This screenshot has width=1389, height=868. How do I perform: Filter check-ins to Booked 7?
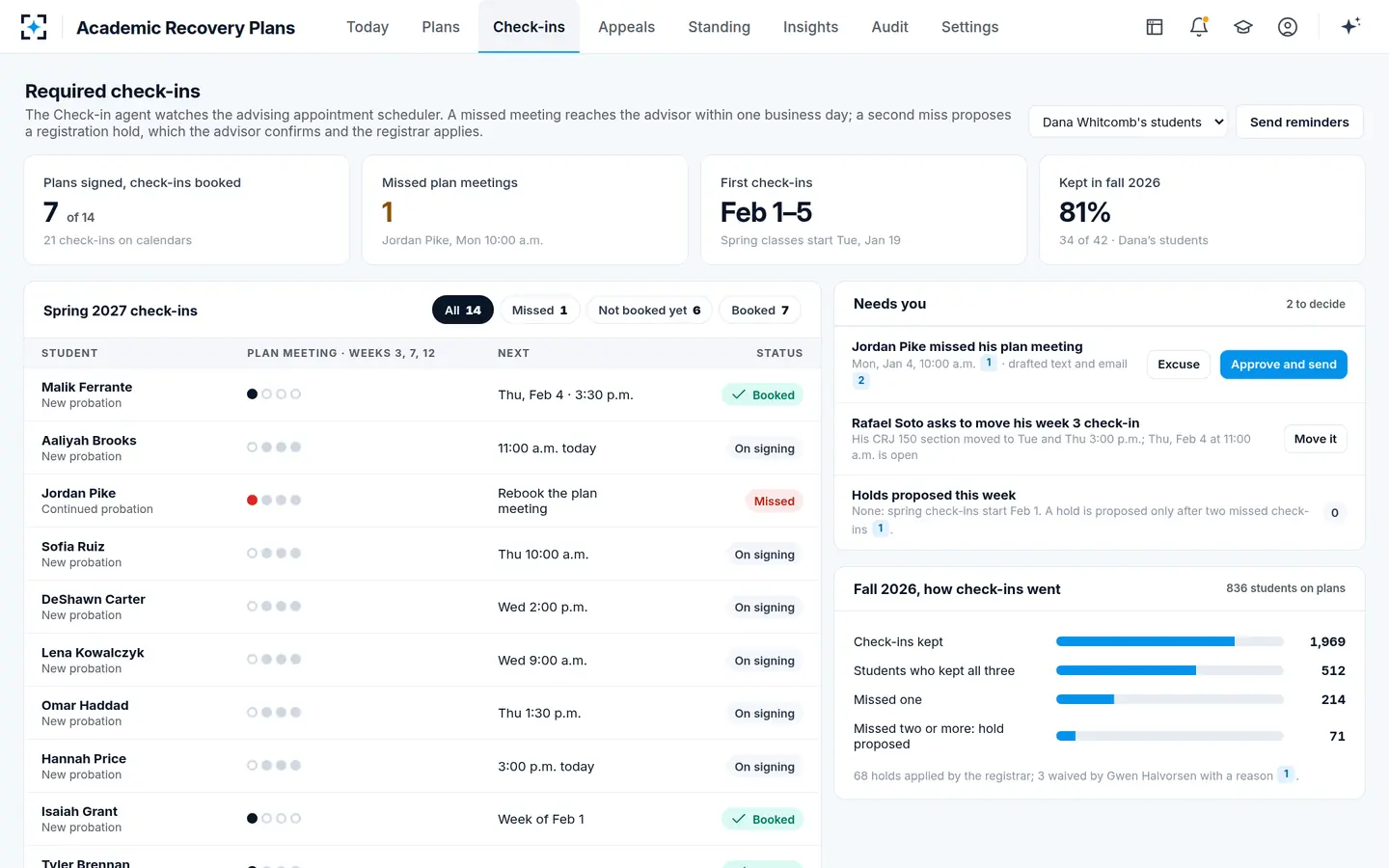click(x=760, y=311)
